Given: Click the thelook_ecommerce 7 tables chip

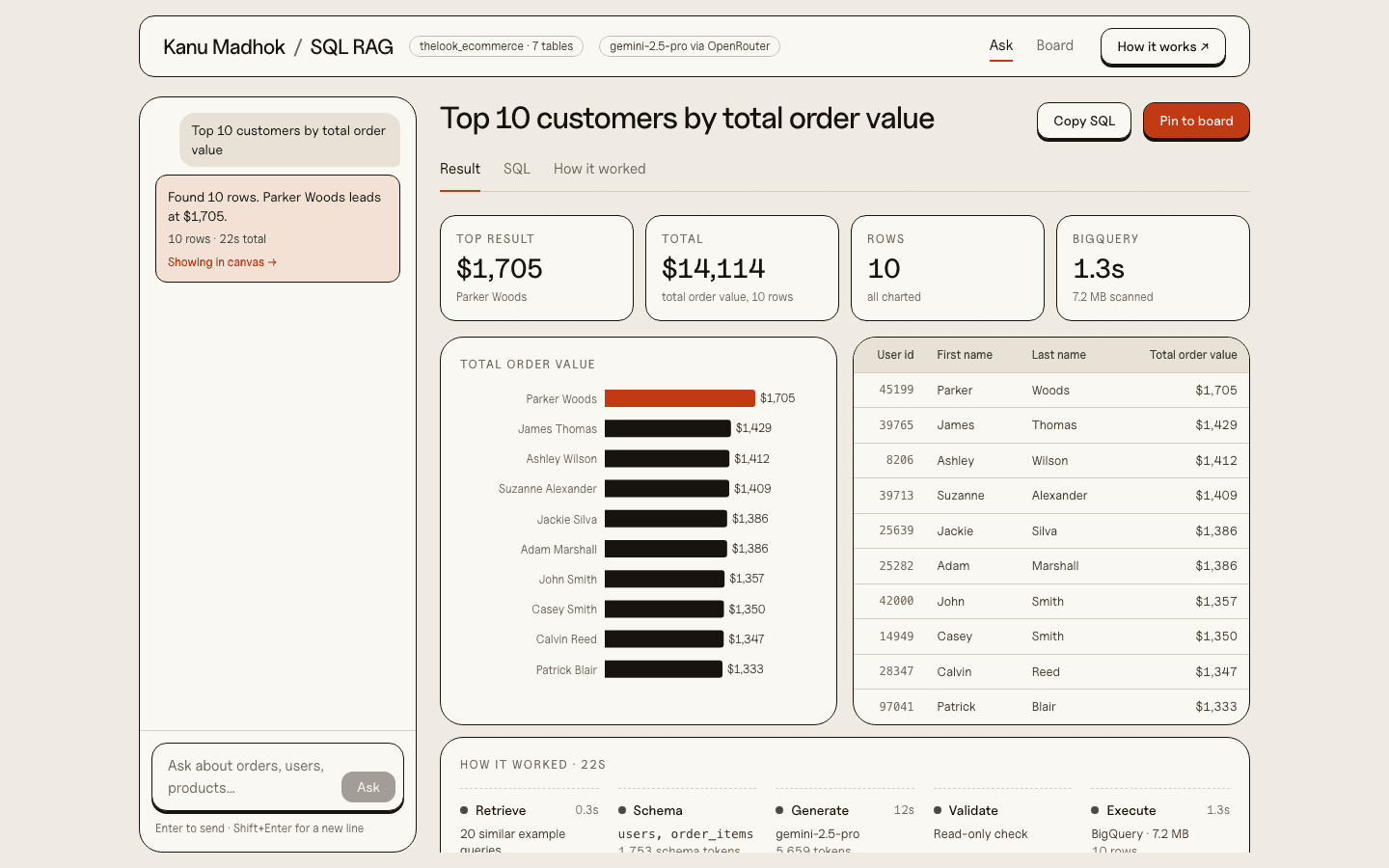Looking at the screenshot, I should coord(496,46).
